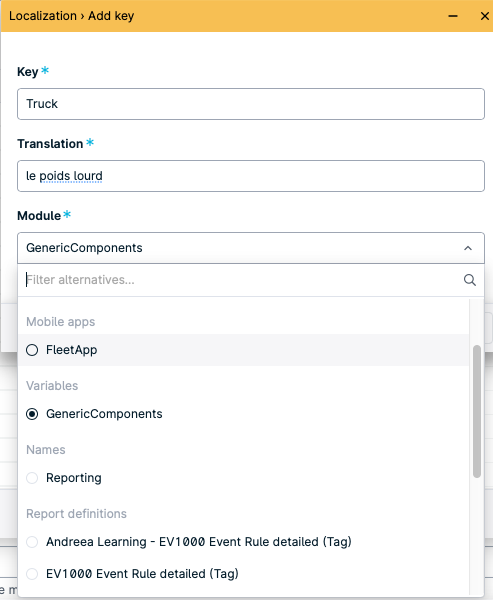Click the Localization breadcrumb in title bar
This screenshot has width=493, height=600.
43,16
